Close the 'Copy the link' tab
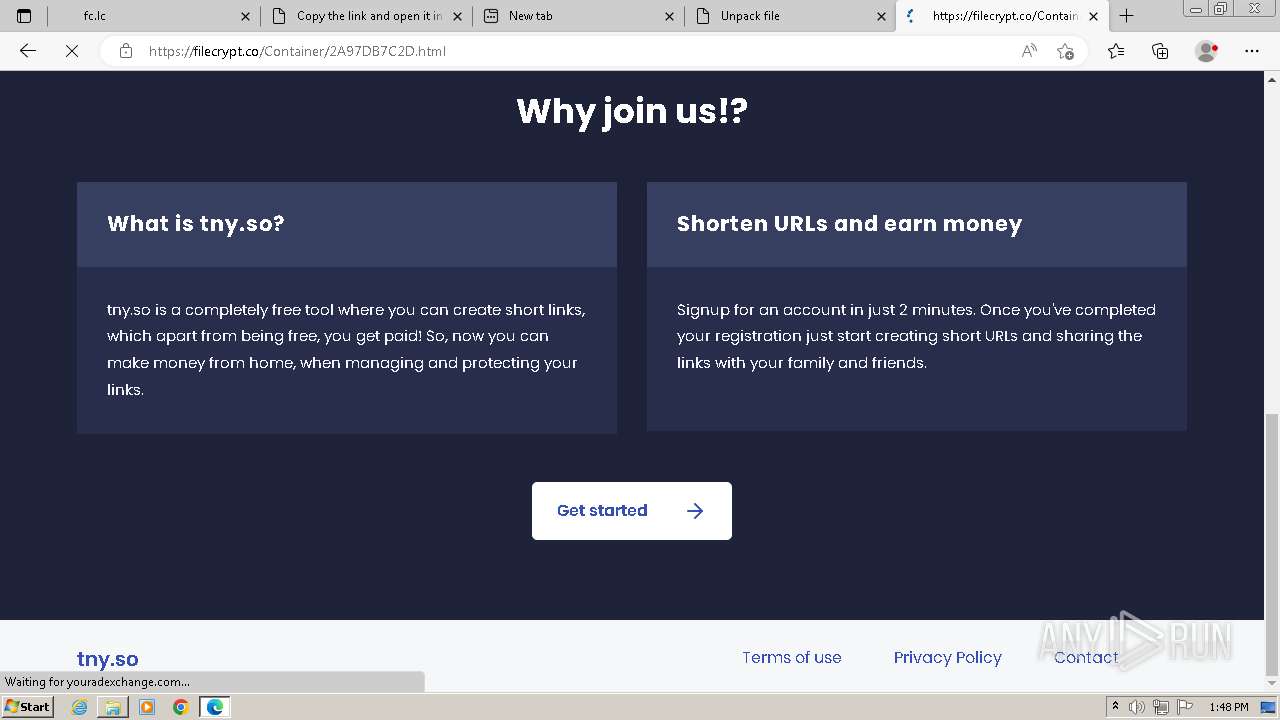Viewport: 1280px width, 720px height. pyautogui.click(x=457, y=16)
